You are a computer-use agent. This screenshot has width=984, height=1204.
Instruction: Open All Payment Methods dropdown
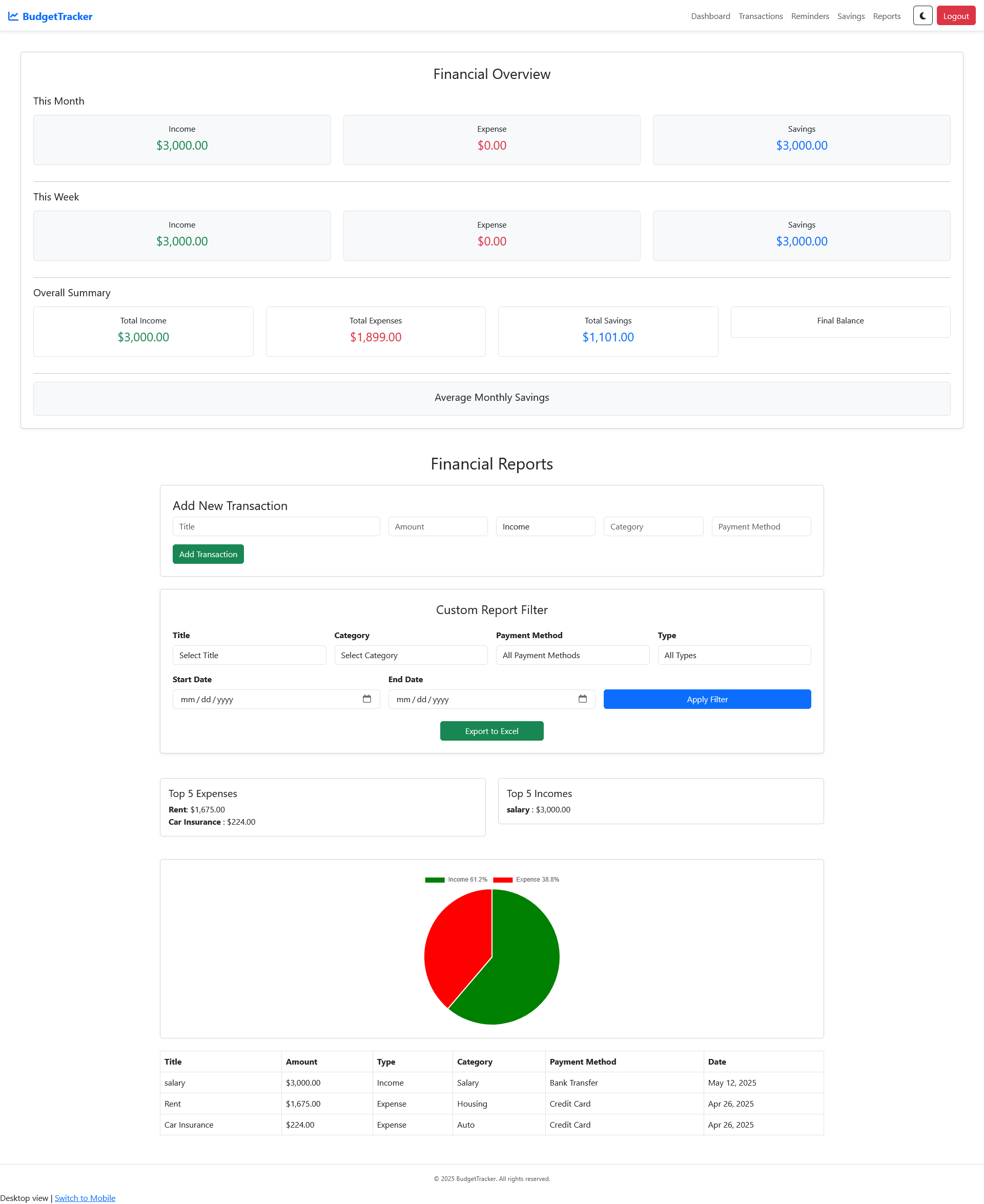pos(572,655)
